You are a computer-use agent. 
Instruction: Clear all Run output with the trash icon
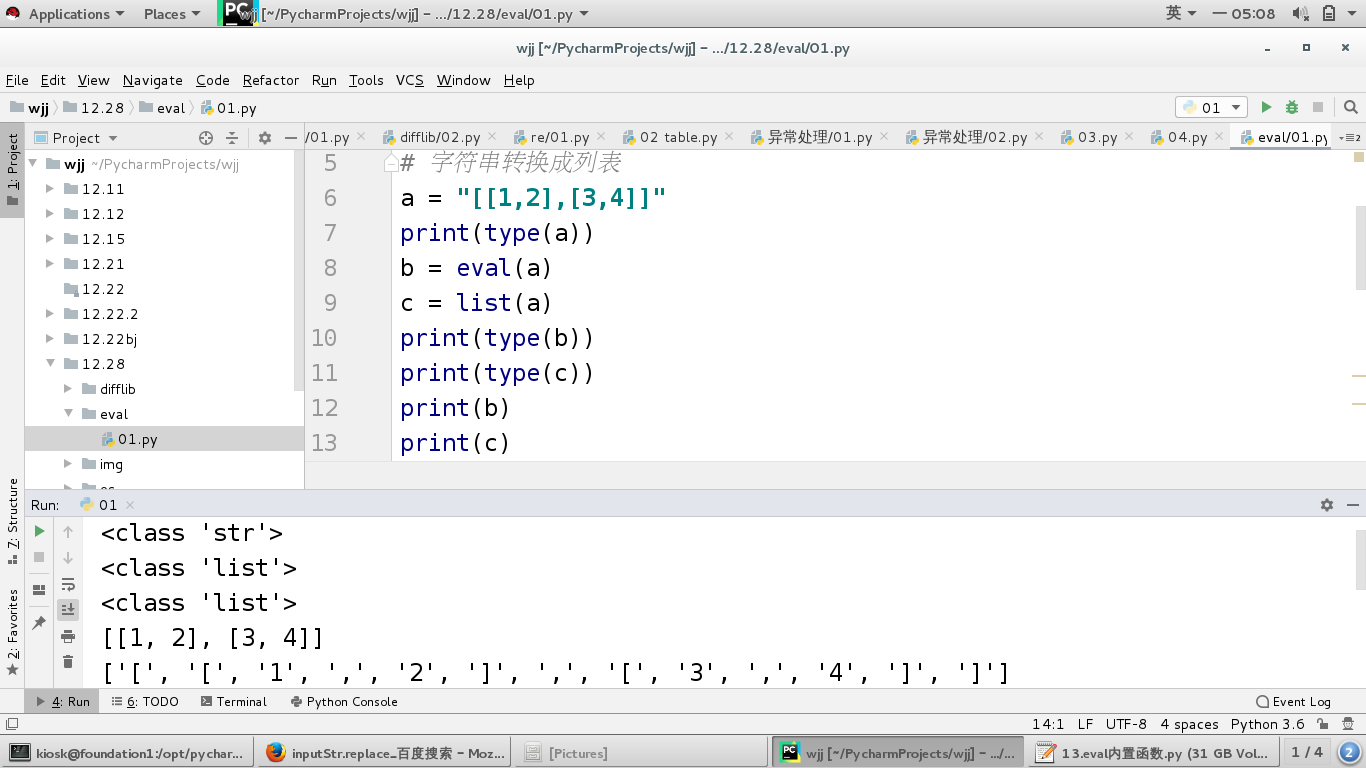68,661
